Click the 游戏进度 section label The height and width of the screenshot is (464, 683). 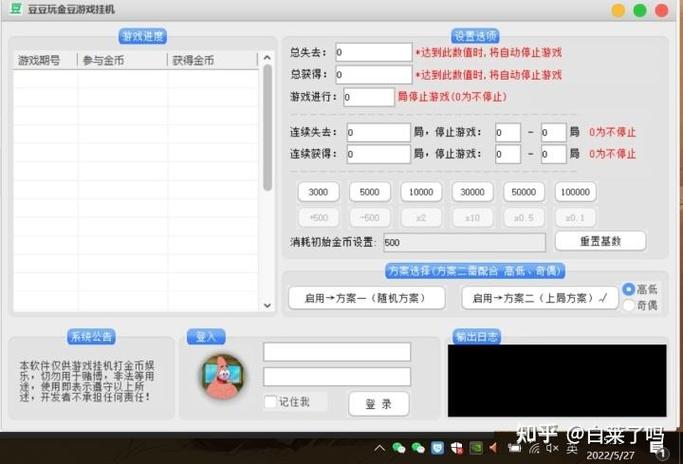click(142, 36)
